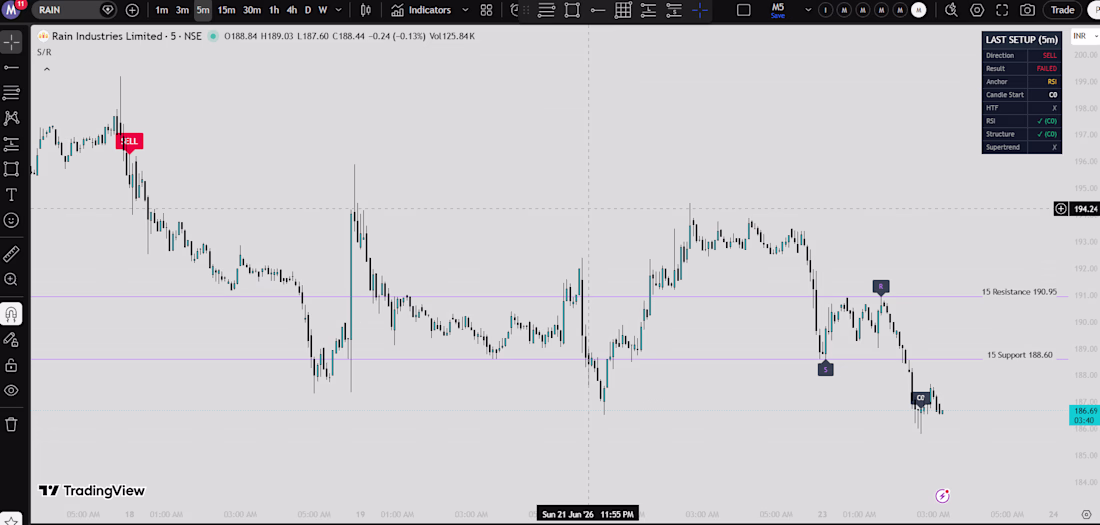The height and width of the screenshot is (525, 1100).
Task: Click the green market status dot
Action: click(x=213, y=36)
